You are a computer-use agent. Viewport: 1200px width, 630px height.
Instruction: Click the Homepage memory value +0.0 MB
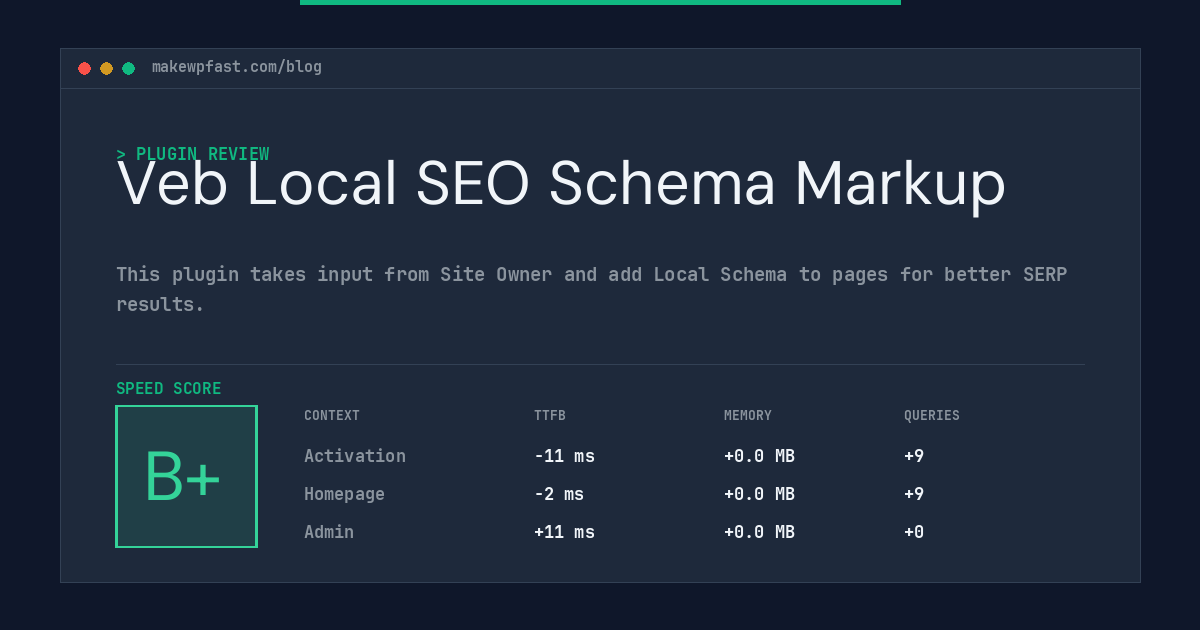click(x=759, y=494)
